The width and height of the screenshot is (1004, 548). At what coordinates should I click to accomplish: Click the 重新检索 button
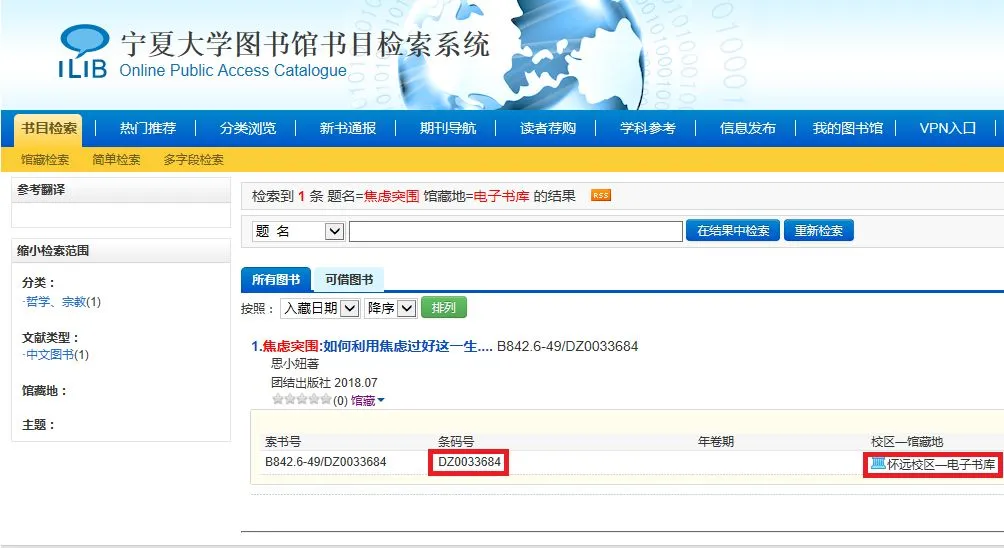point(818,230)
